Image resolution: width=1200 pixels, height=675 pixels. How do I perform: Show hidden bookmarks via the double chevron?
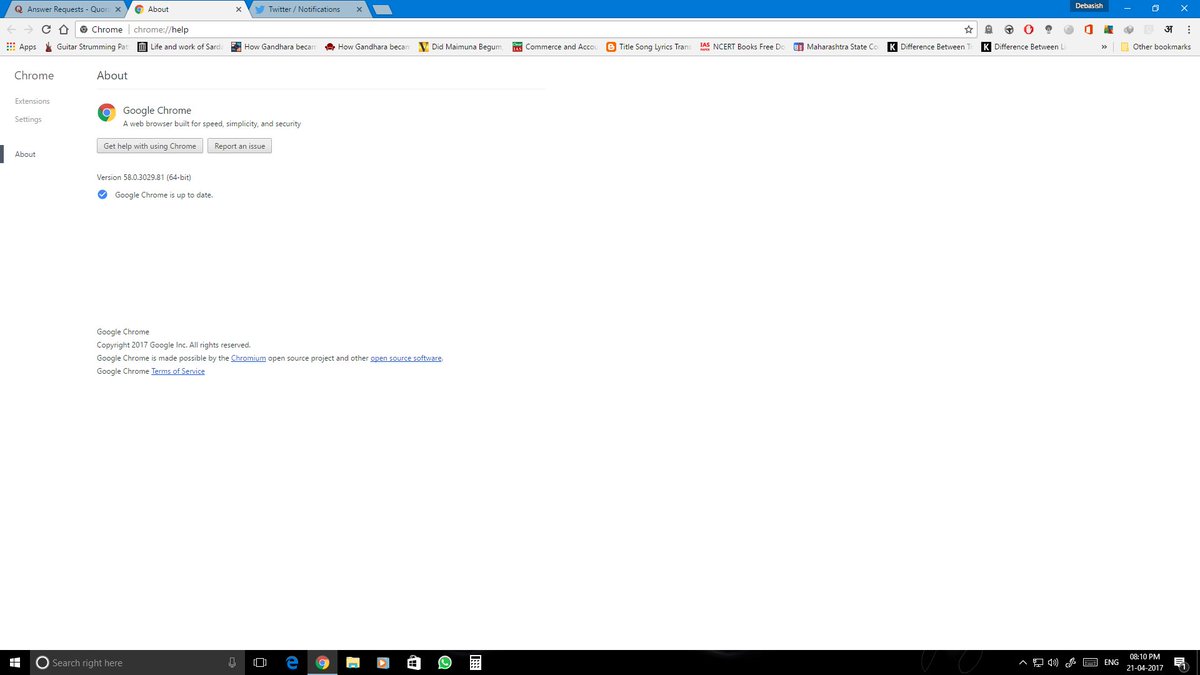[x=1104, y=47]
